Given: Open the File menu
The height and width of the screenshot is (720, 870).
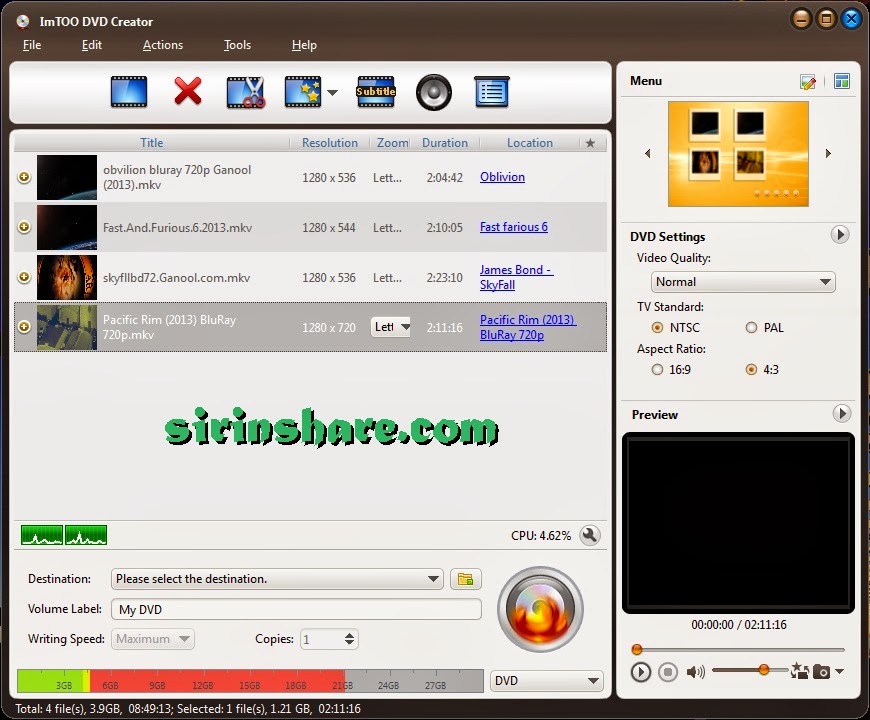Looking at the screenshot, I should click(32, 45).
